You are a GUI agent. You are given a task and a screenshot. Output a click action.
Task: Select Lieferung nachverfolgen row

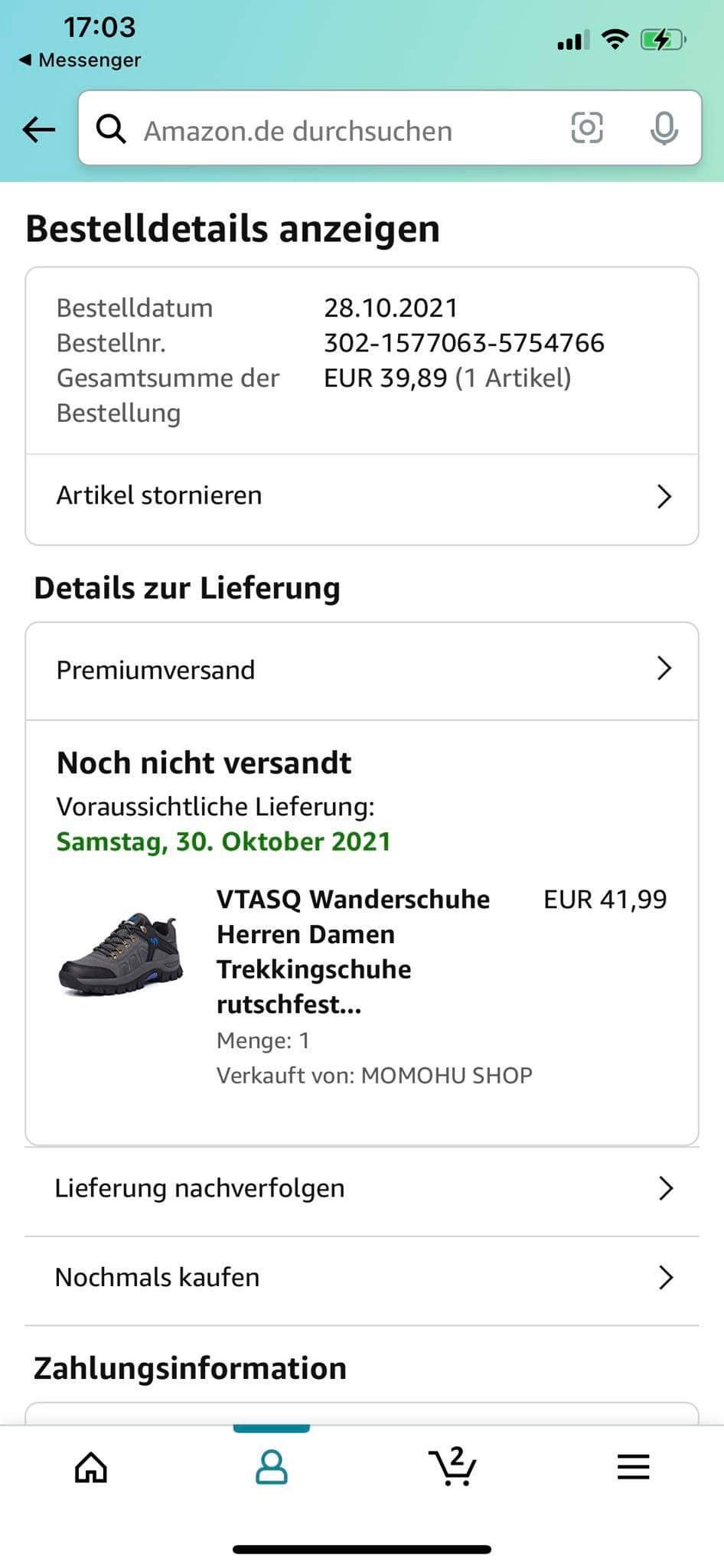click(200, 1188)
